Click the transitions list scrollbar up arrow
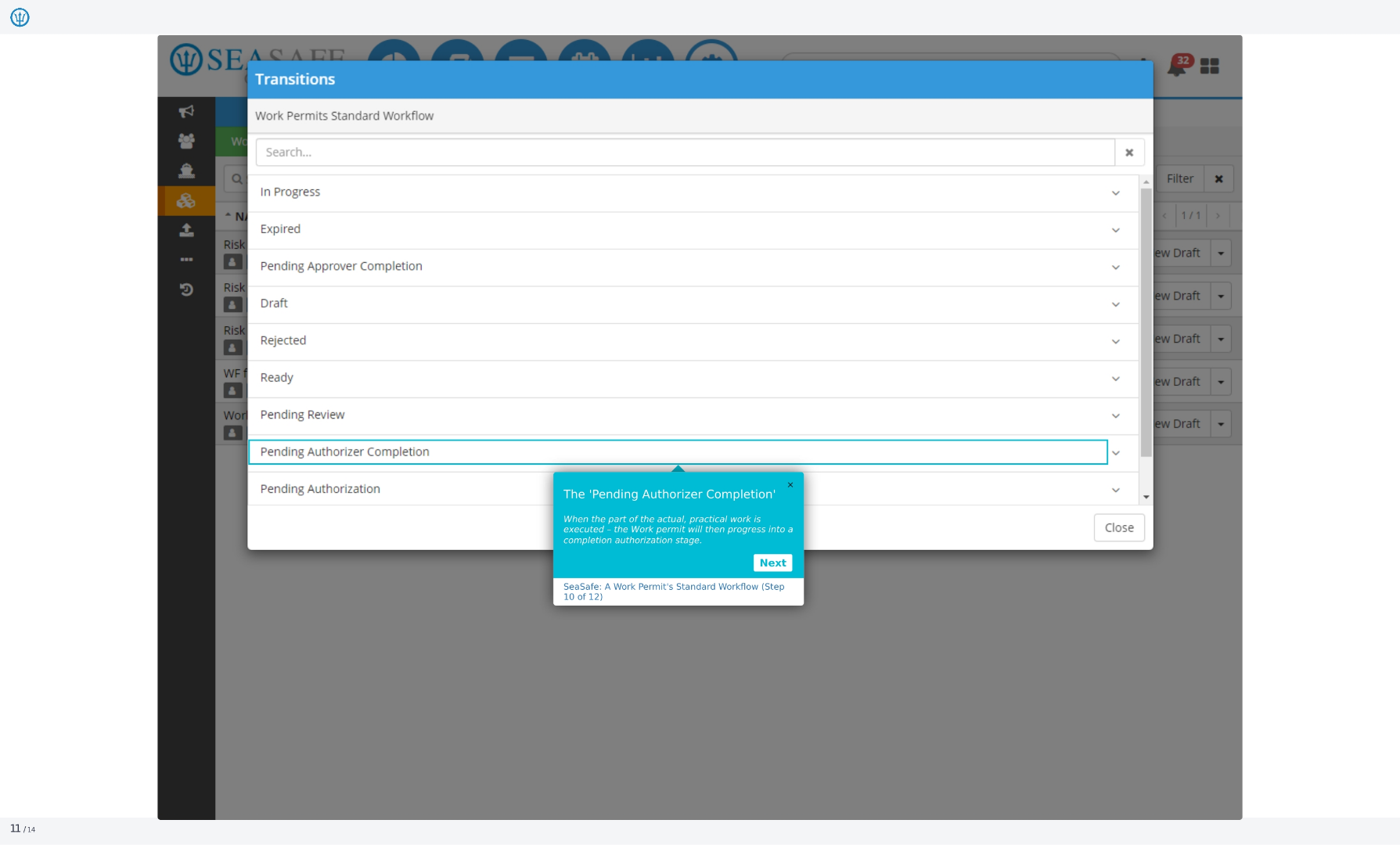Image resolution: width=1400 pixels, height=845 pixels. click(x=1146, y=182)
